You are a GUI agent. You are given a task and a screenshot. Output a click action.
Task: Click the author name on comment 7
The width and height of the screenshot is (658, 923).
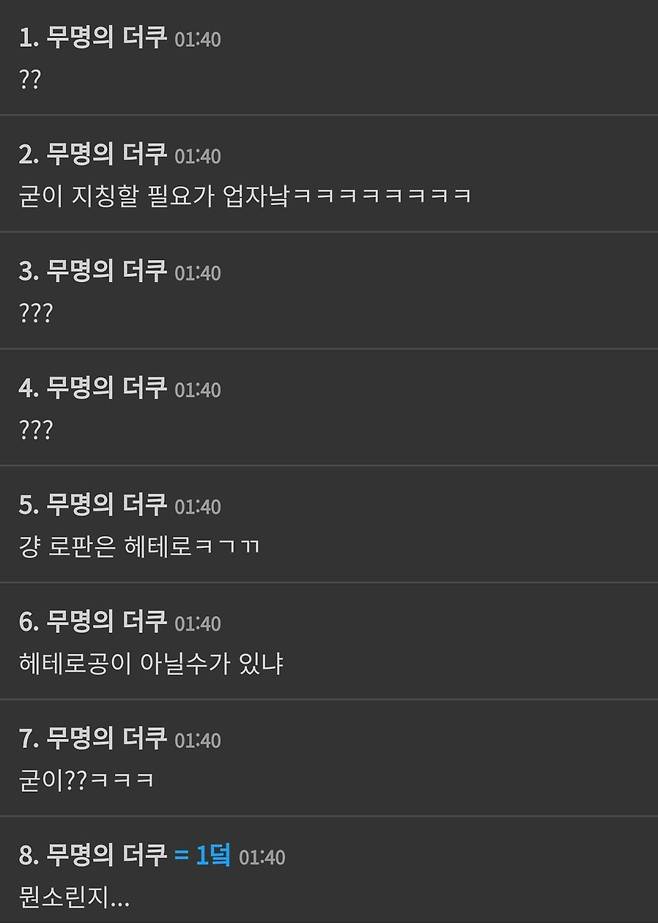coord(107,738)
